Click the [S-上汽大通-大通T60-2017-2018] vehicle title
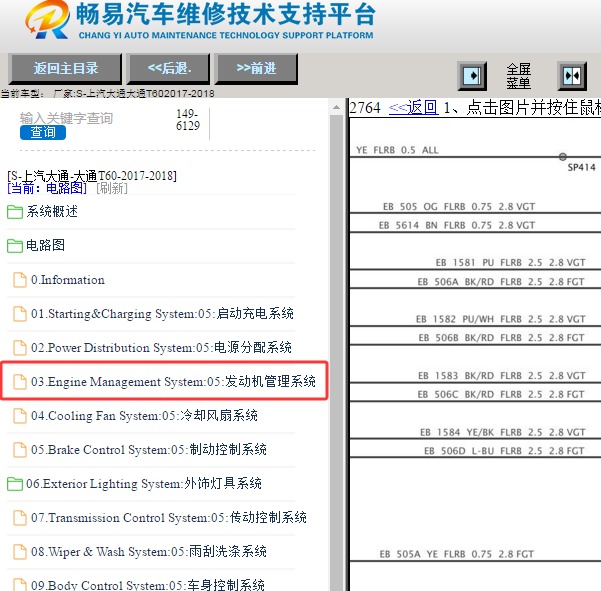 (92, 176)
